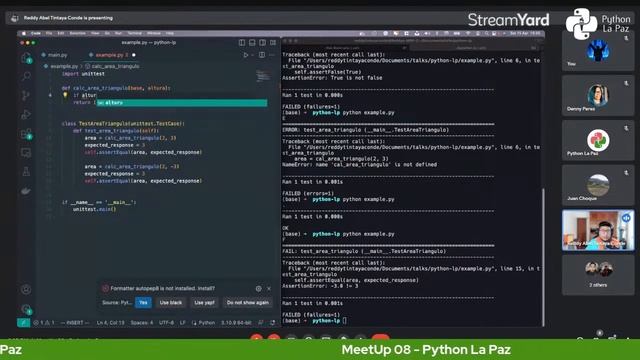The image size is (640, 360).
Task: Open the Help menu
Action: click(x=170, y=33)
